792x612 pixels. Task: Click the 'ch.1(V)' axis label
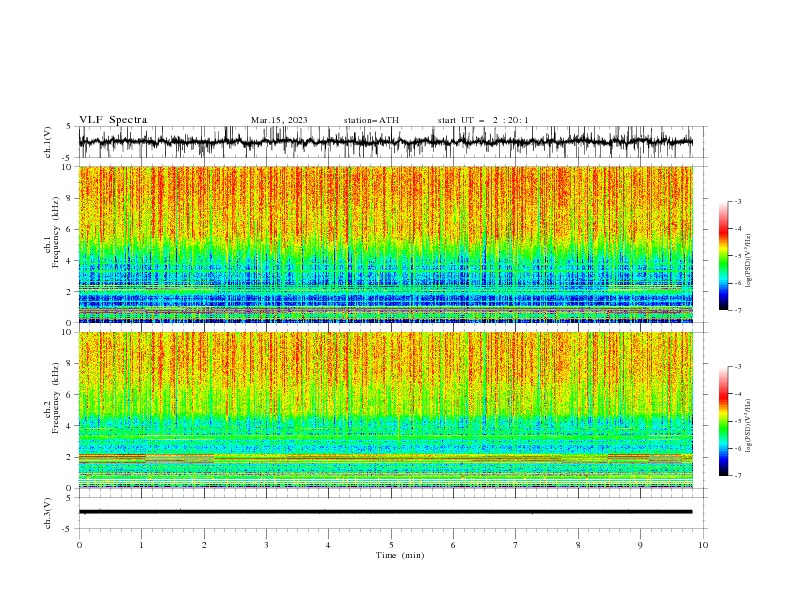tap(48, 142)
